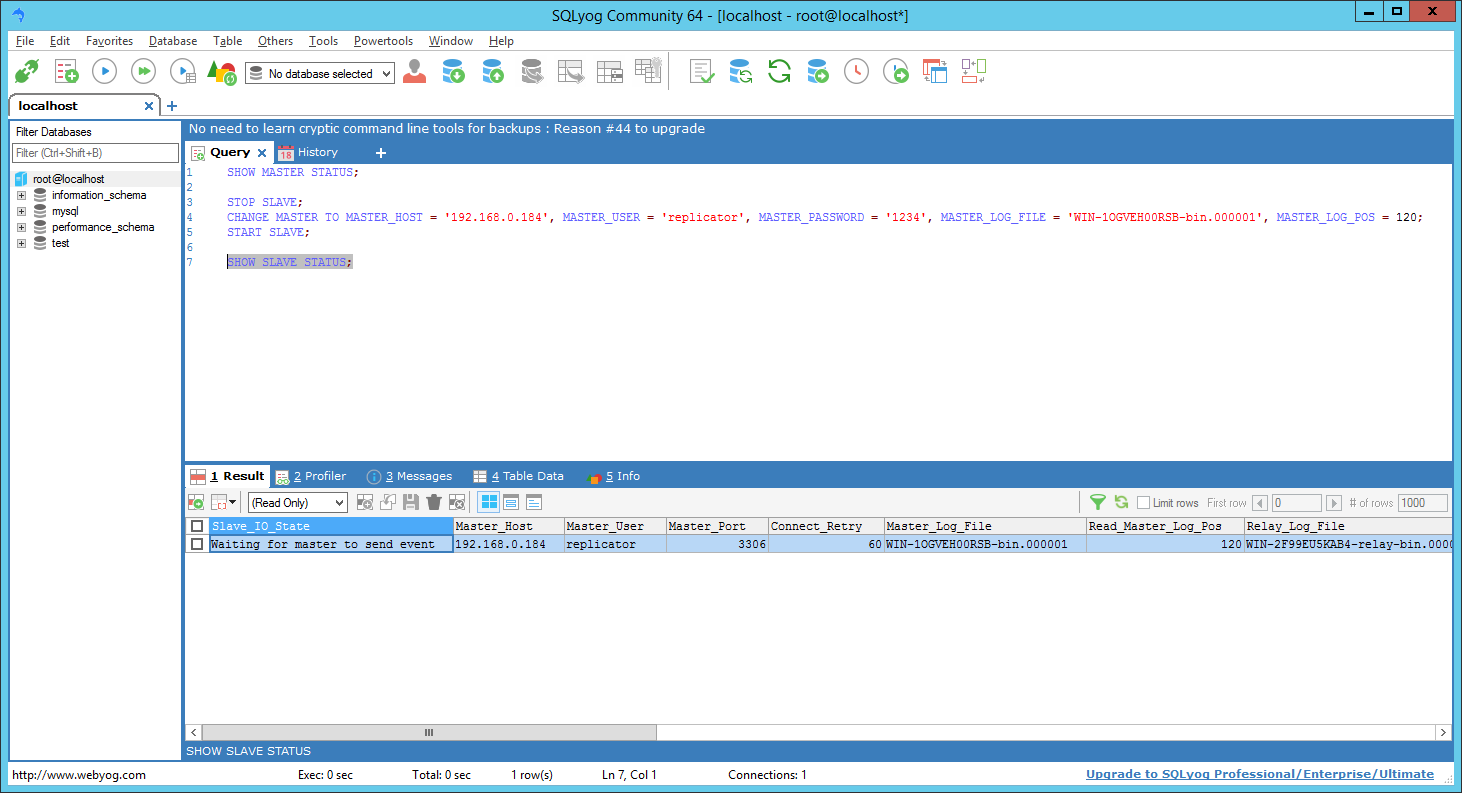Execute all queries with double-arrow icon
The height and width of the screenshot is (793, 1462).
click(x=144, y=72)
